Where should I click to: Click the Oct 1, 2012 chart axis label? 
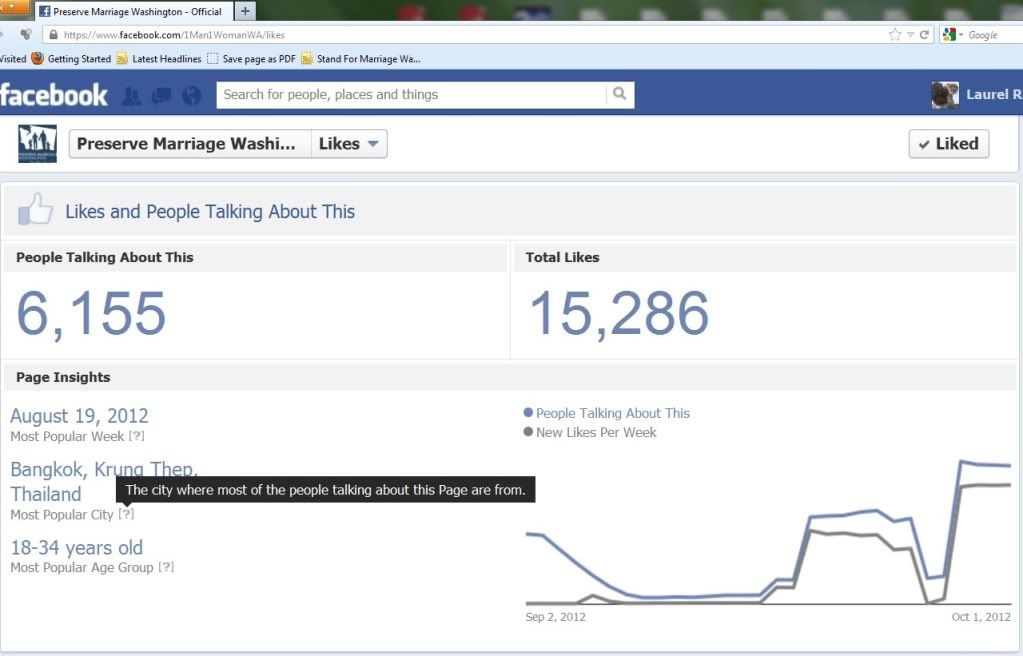981,617
